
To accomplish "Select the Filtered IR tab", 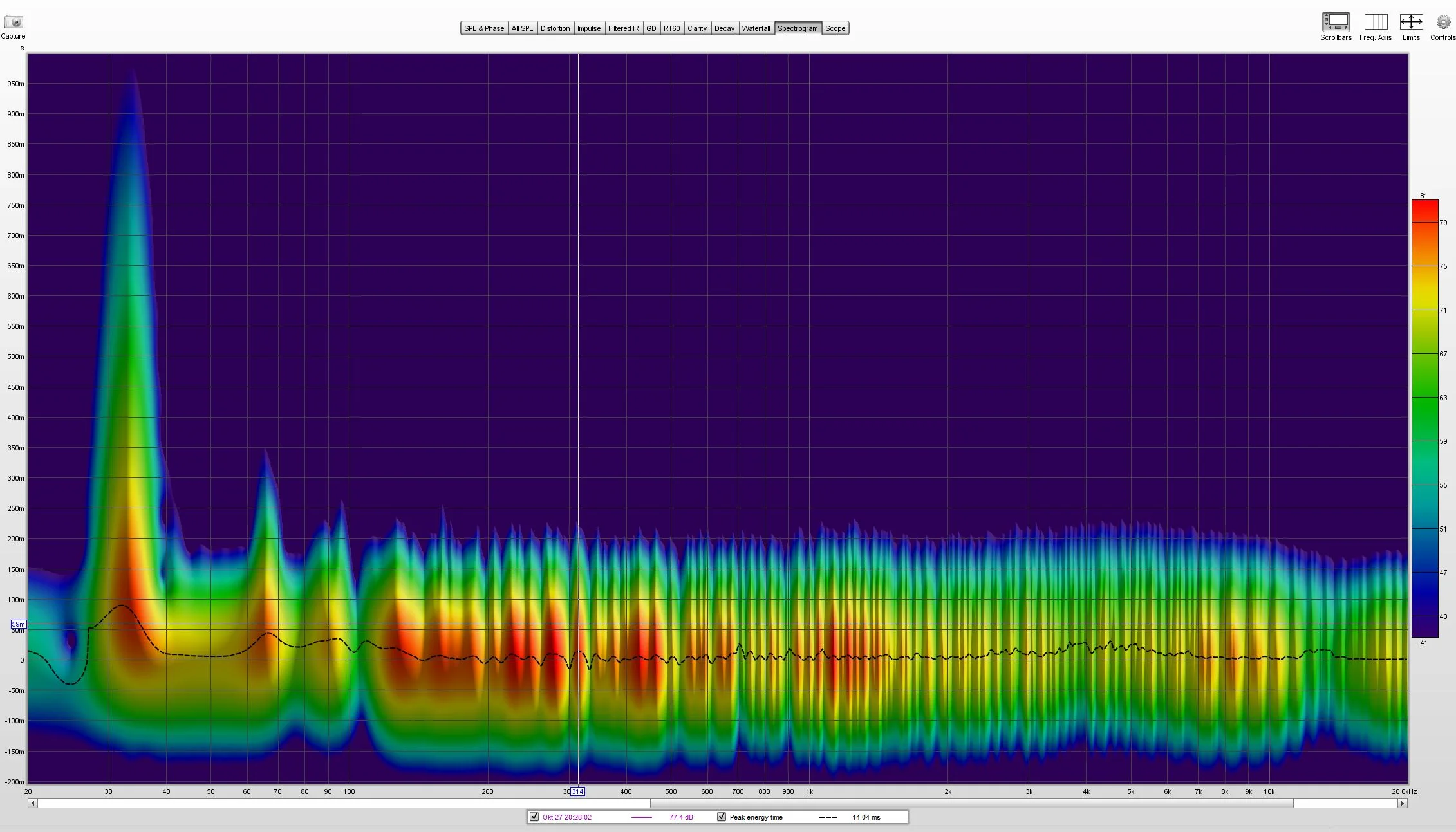I will [x=623, y=28].
